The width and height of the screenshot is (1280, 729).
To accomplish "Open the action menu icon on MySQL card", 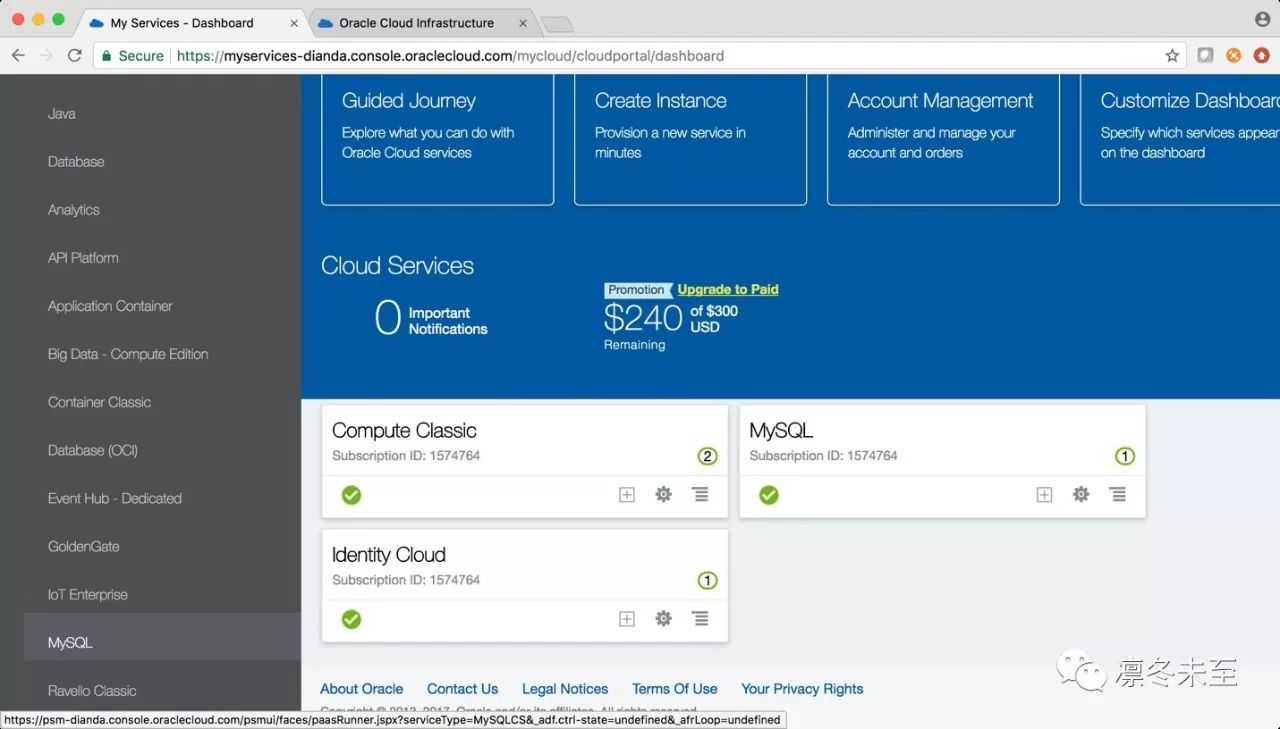I will pos(1117,494).
